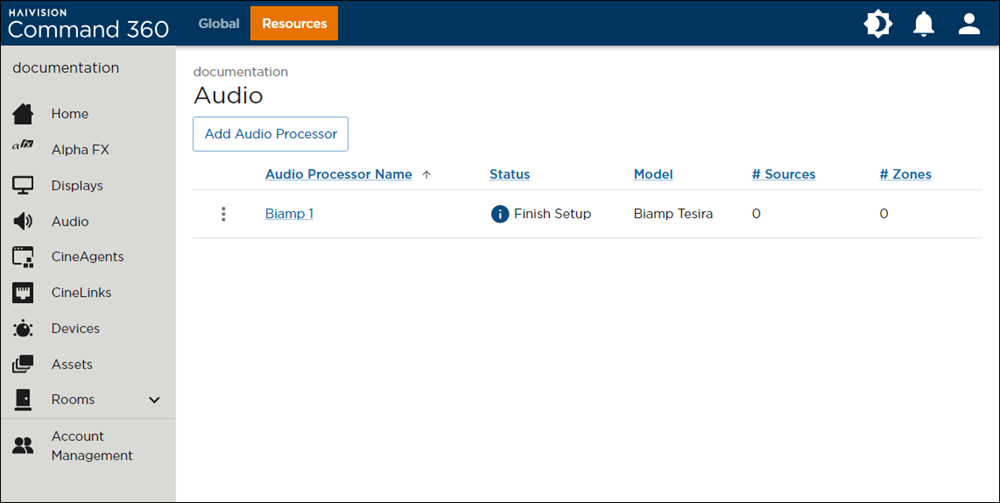Sort by Audio Processor Name column

point(338,174)
